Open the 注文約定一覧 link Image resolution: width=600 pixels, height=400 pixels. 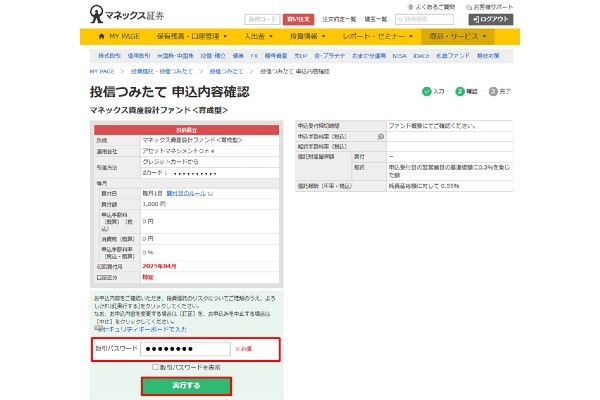tap(339, 19)
